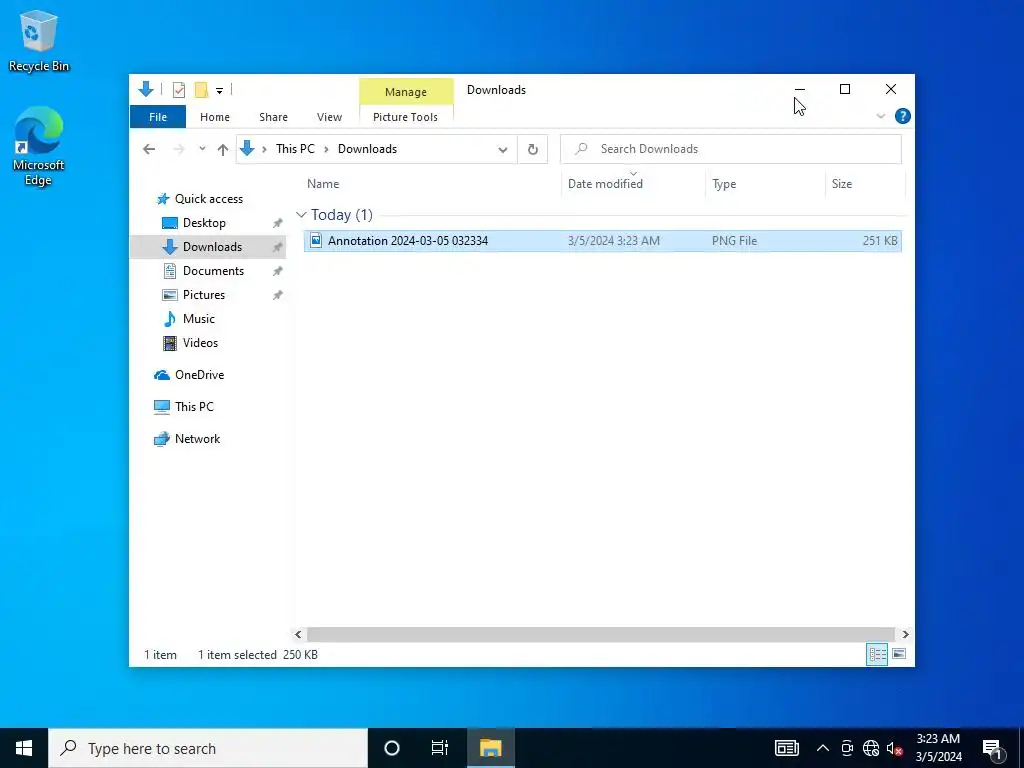The height and width of the screenshot is (768, 1024).
Task: Click the Search Downloads field
Action: tap(731, 149)
